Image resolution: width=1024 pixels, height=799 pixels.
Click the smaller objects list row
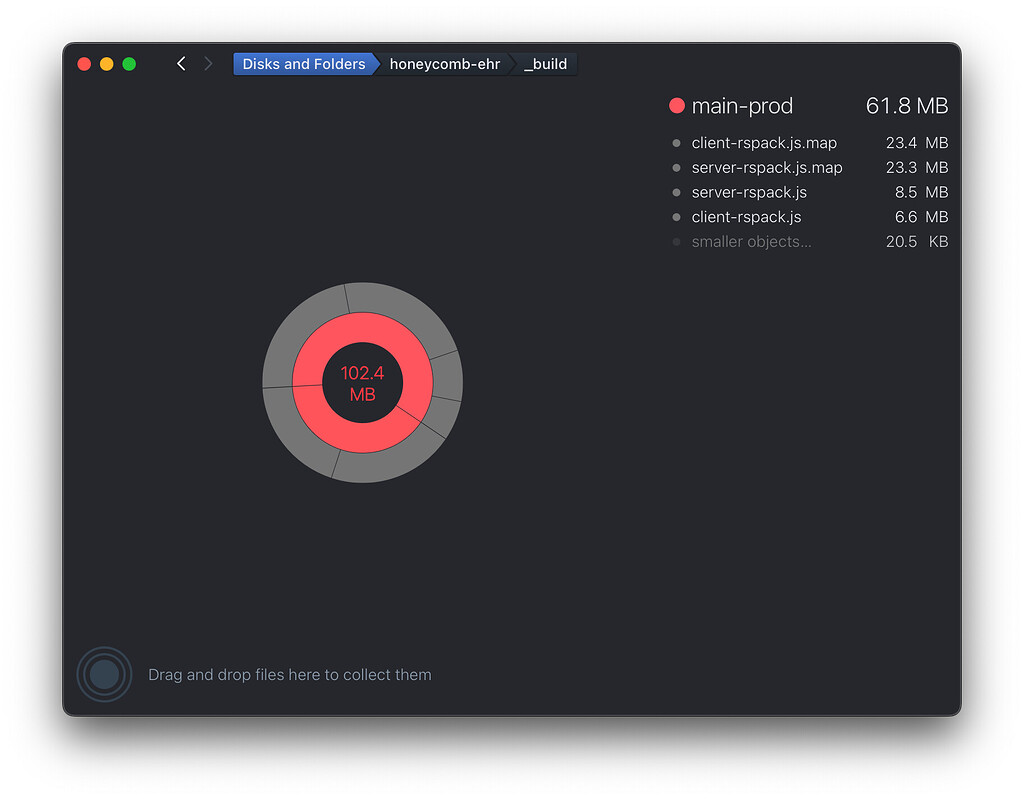point(751,241)
